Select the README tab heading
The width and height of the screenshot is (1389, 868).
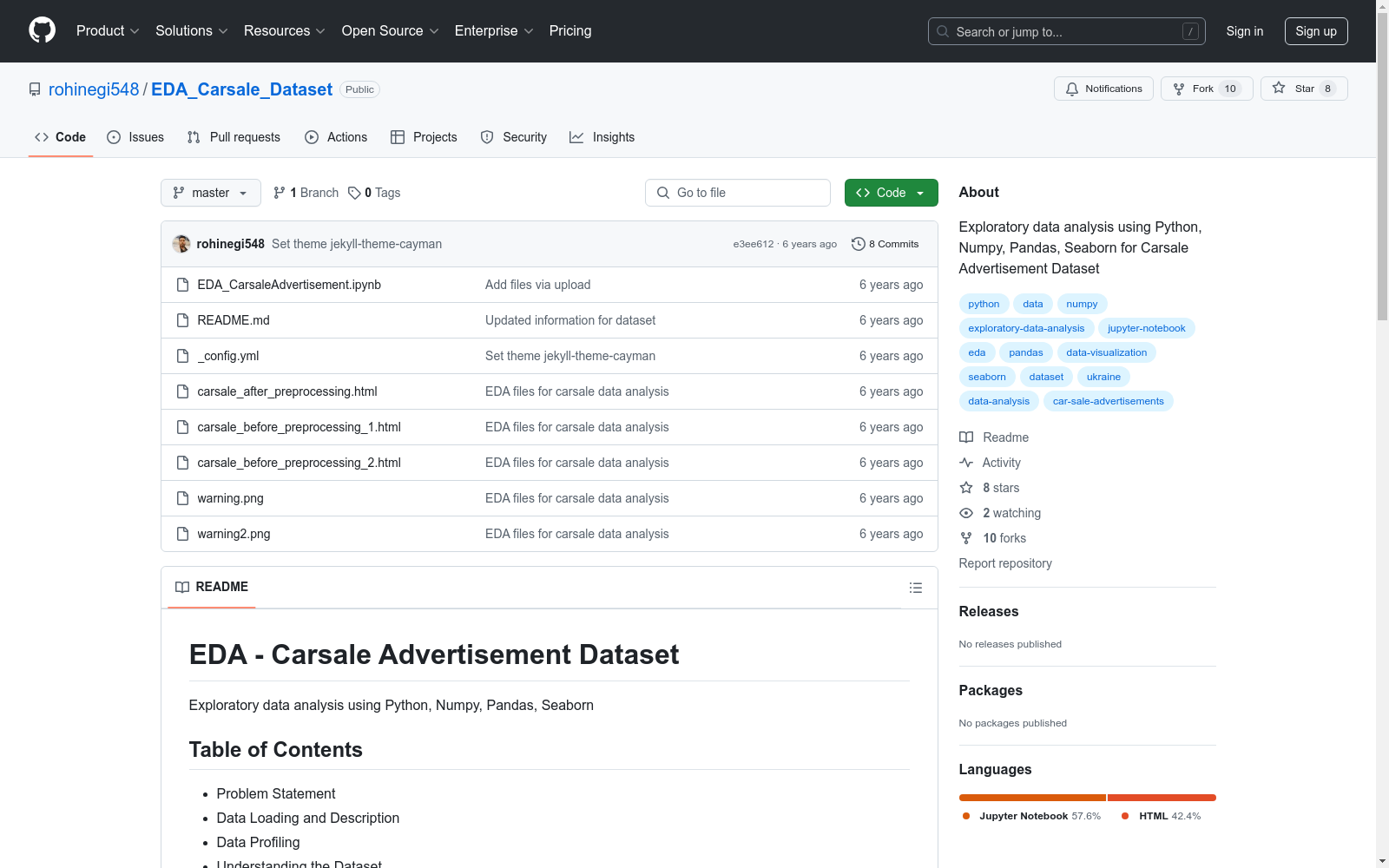212,588
